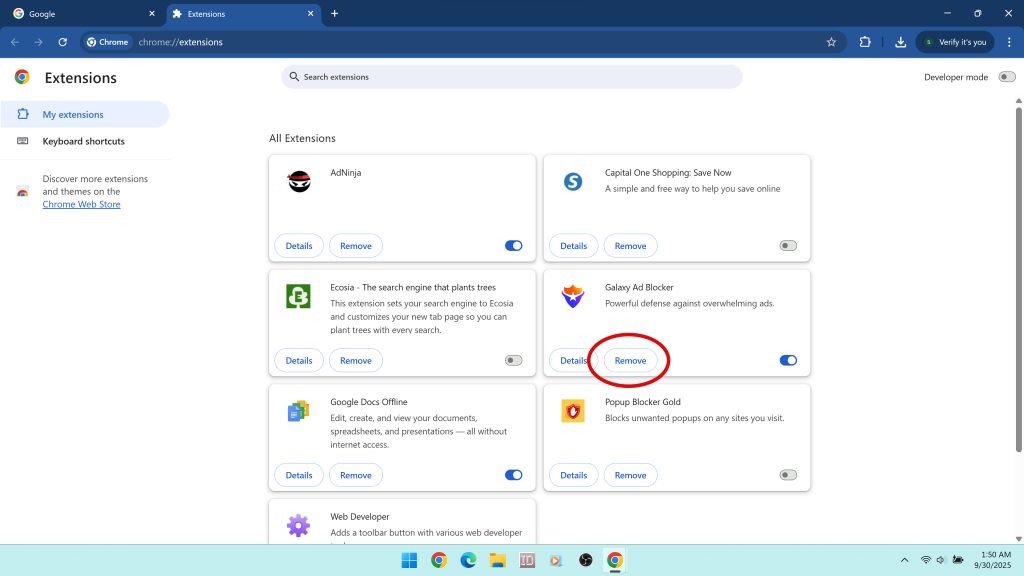The height and width of the screenshot is (576, 1024).
Task: Click the Galaxy Ad Blocker shield icon
Action: point(573,296)
